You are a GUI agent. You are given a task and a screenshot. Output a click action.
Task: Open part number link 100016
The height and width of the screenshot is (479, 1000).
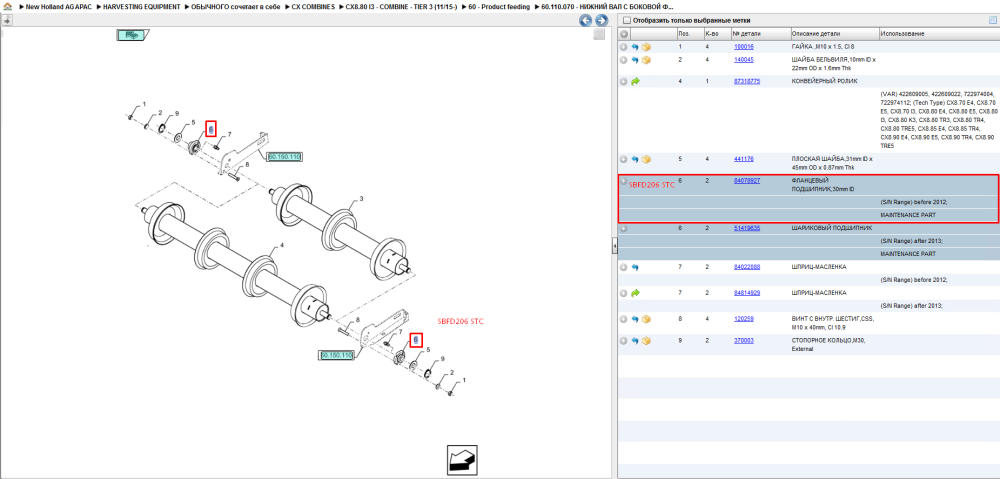click(x=744, y=47)
